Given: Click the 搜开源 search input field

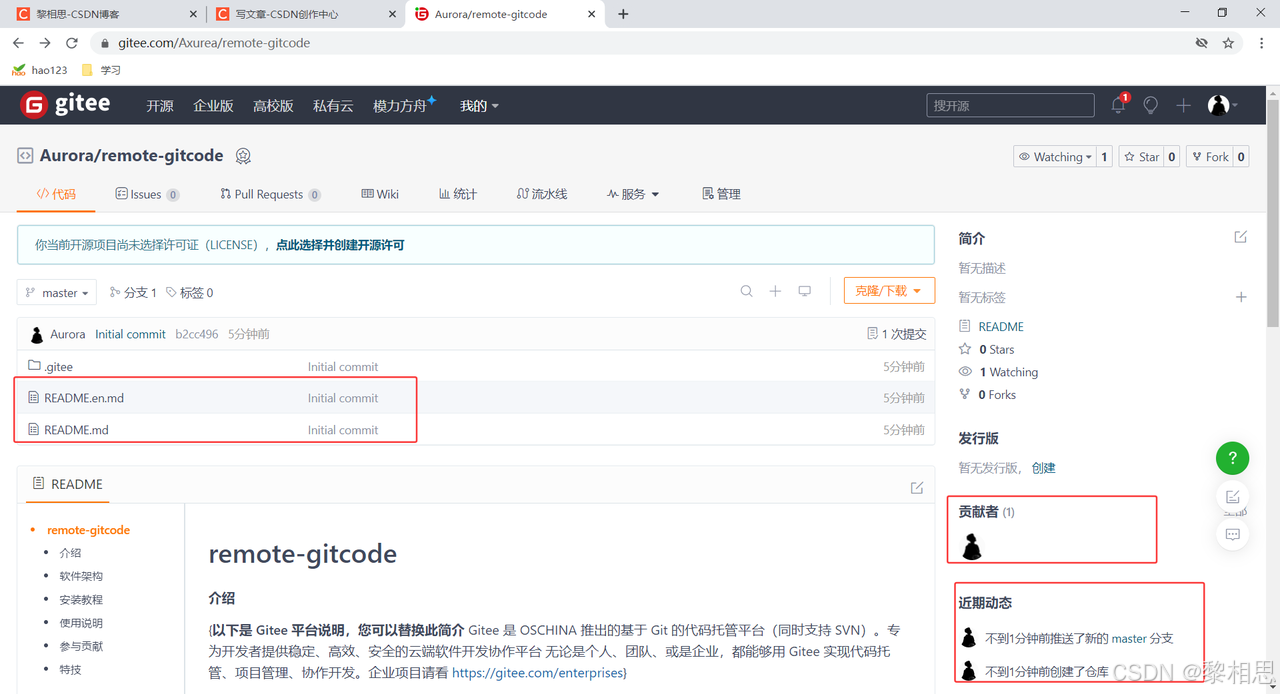Looking at the screenshot, I should [1010, 105].
